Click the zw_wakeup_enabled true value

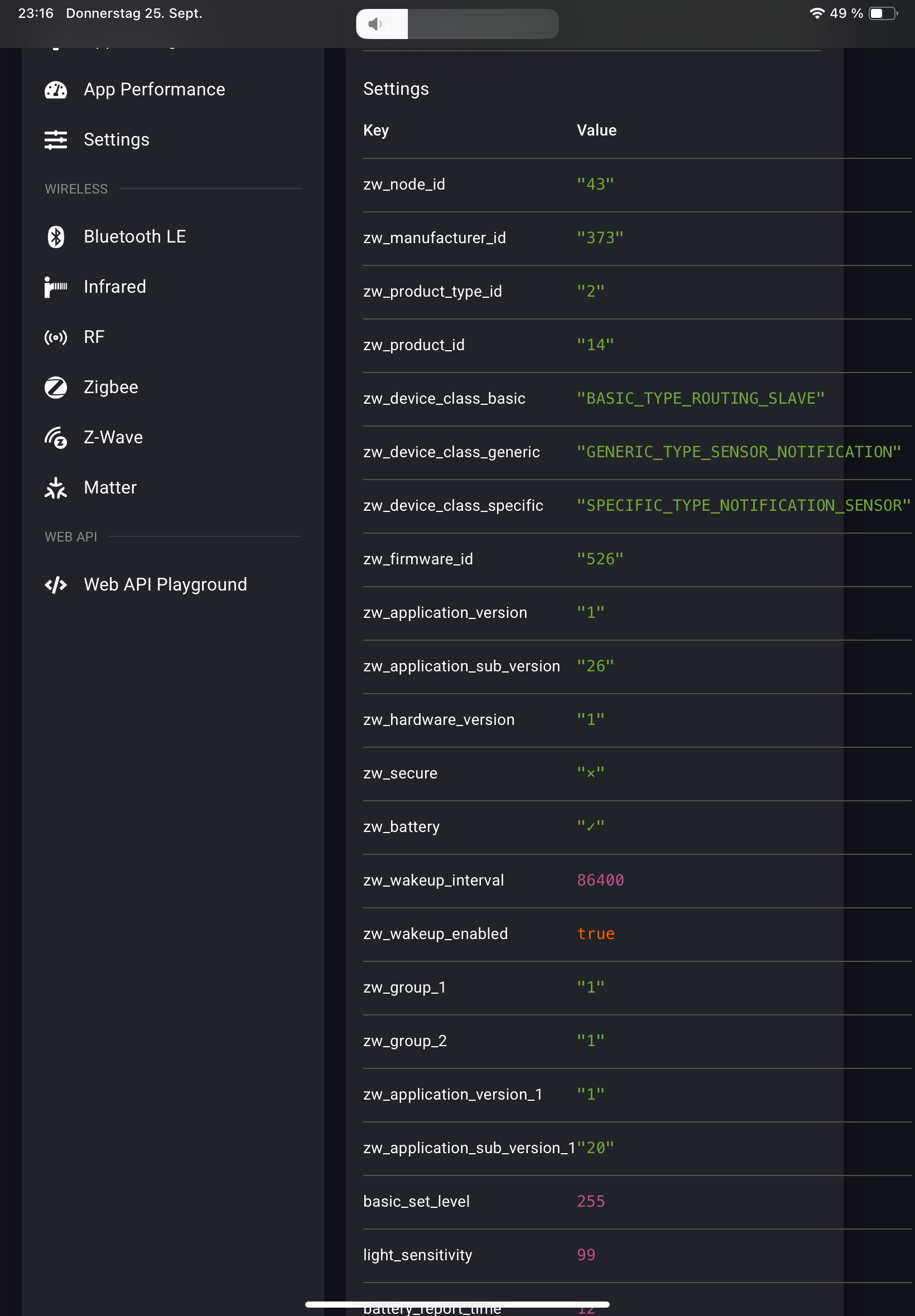595,934
